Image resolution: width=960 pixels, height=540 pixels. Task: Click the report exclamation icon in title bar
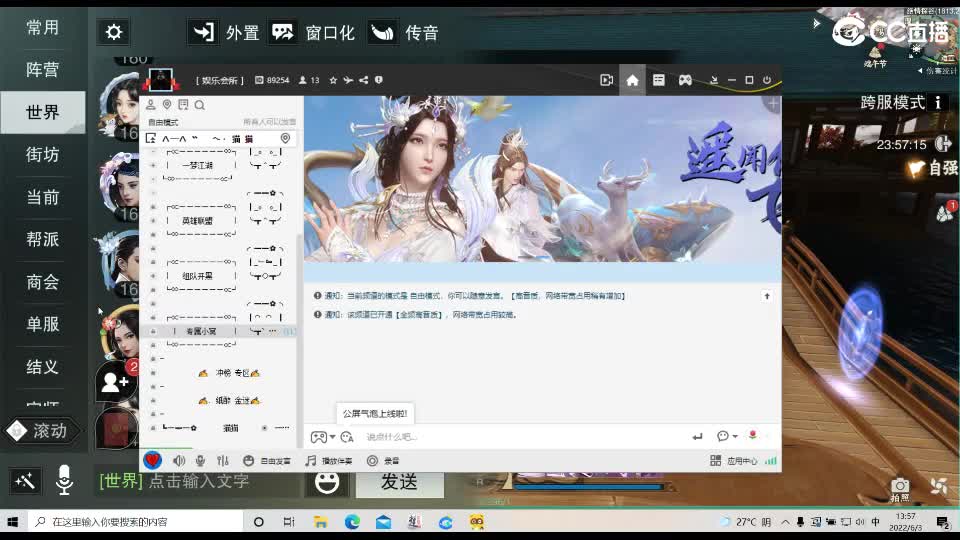point(379,80)
